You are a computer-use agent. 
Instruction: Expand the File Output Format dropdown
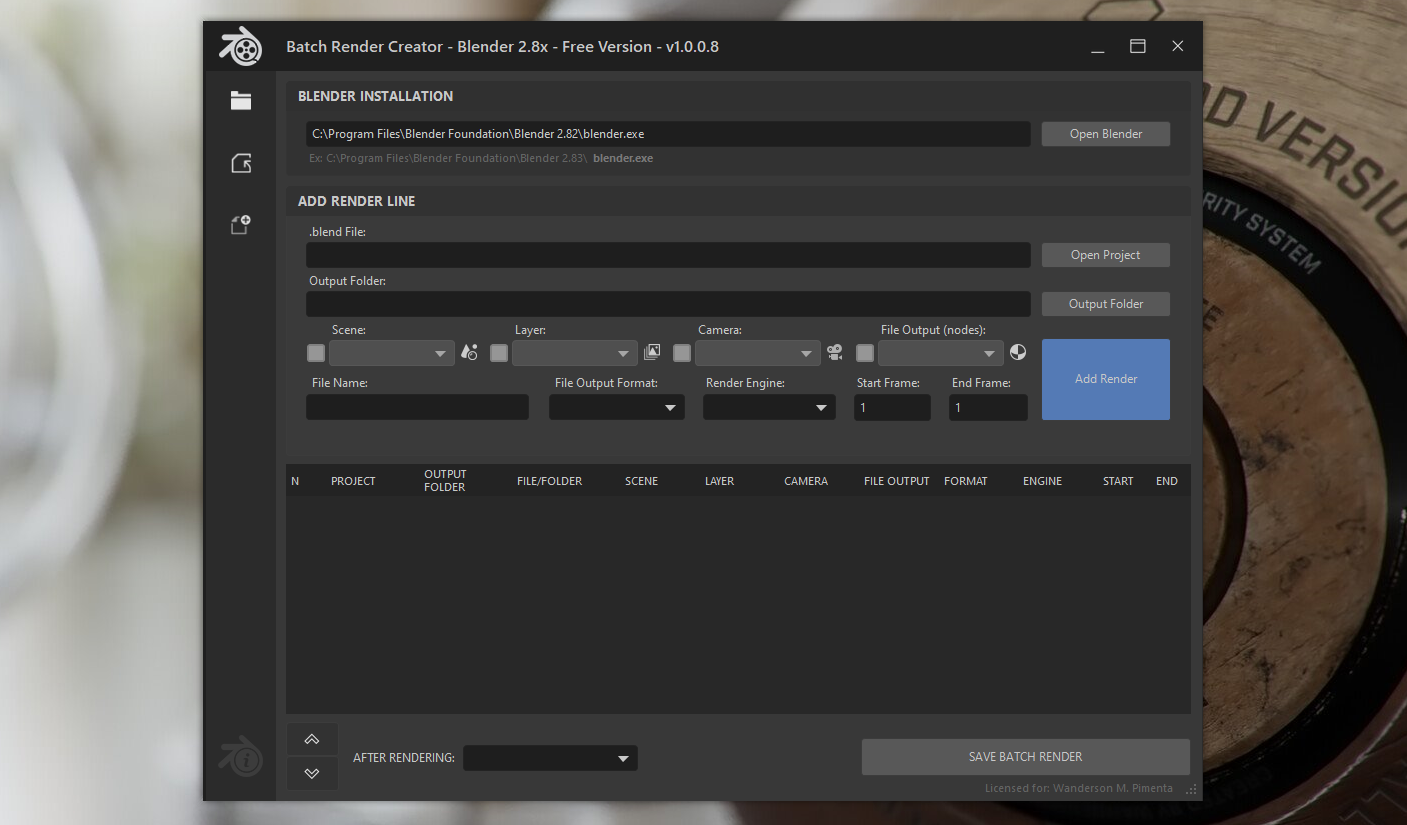point(616,407)
